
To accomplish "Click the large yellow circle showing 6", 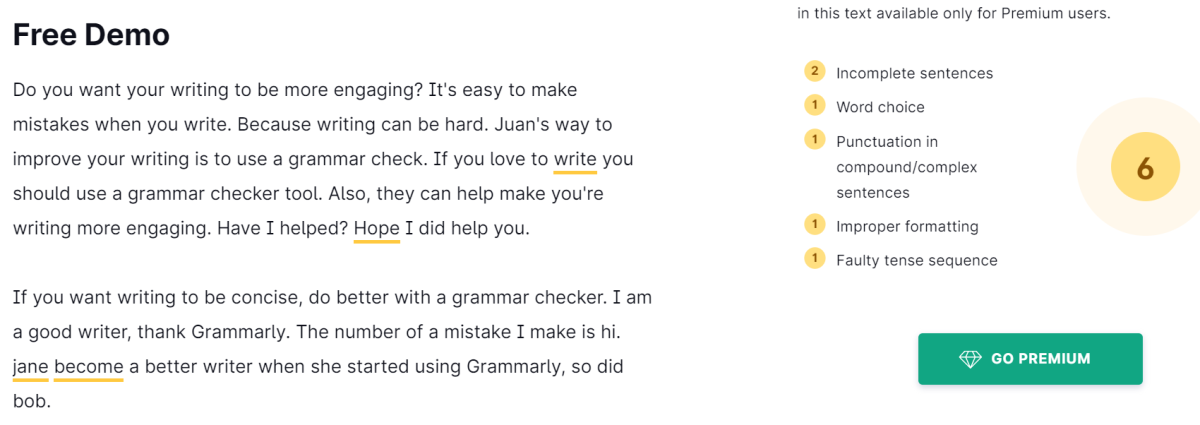I will pyautogui.click(x=1145, y=169).
